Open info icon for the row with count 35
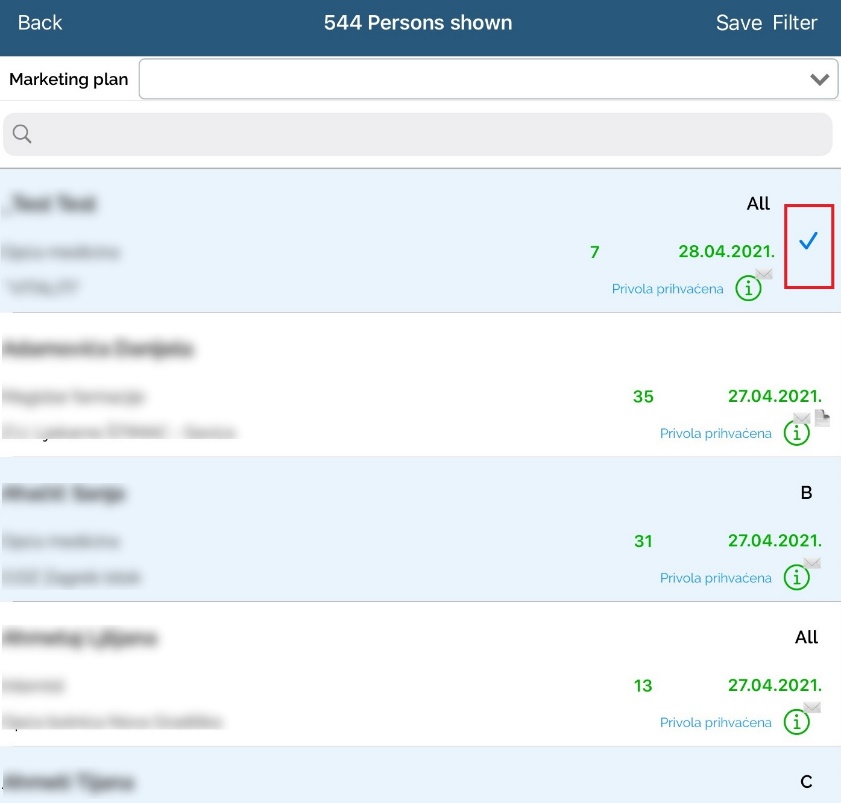This screenshot has width=841, height=803. tap(796, 434)
